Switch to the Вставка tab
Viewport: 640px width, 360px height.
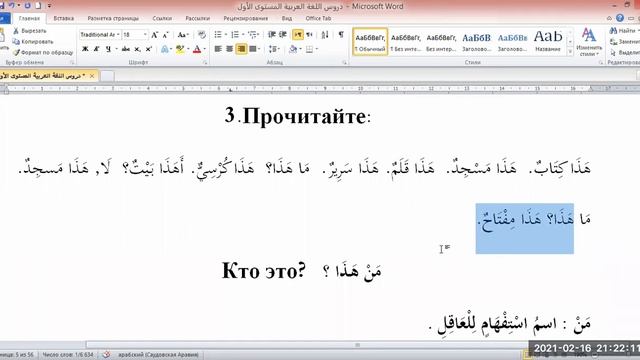[x=64, y=18]
